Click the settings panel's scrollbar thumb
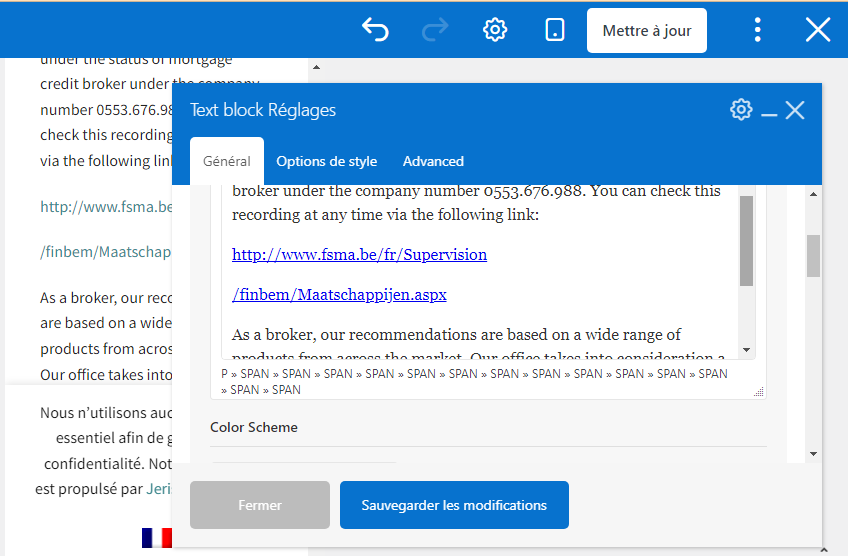 [813, 256]
